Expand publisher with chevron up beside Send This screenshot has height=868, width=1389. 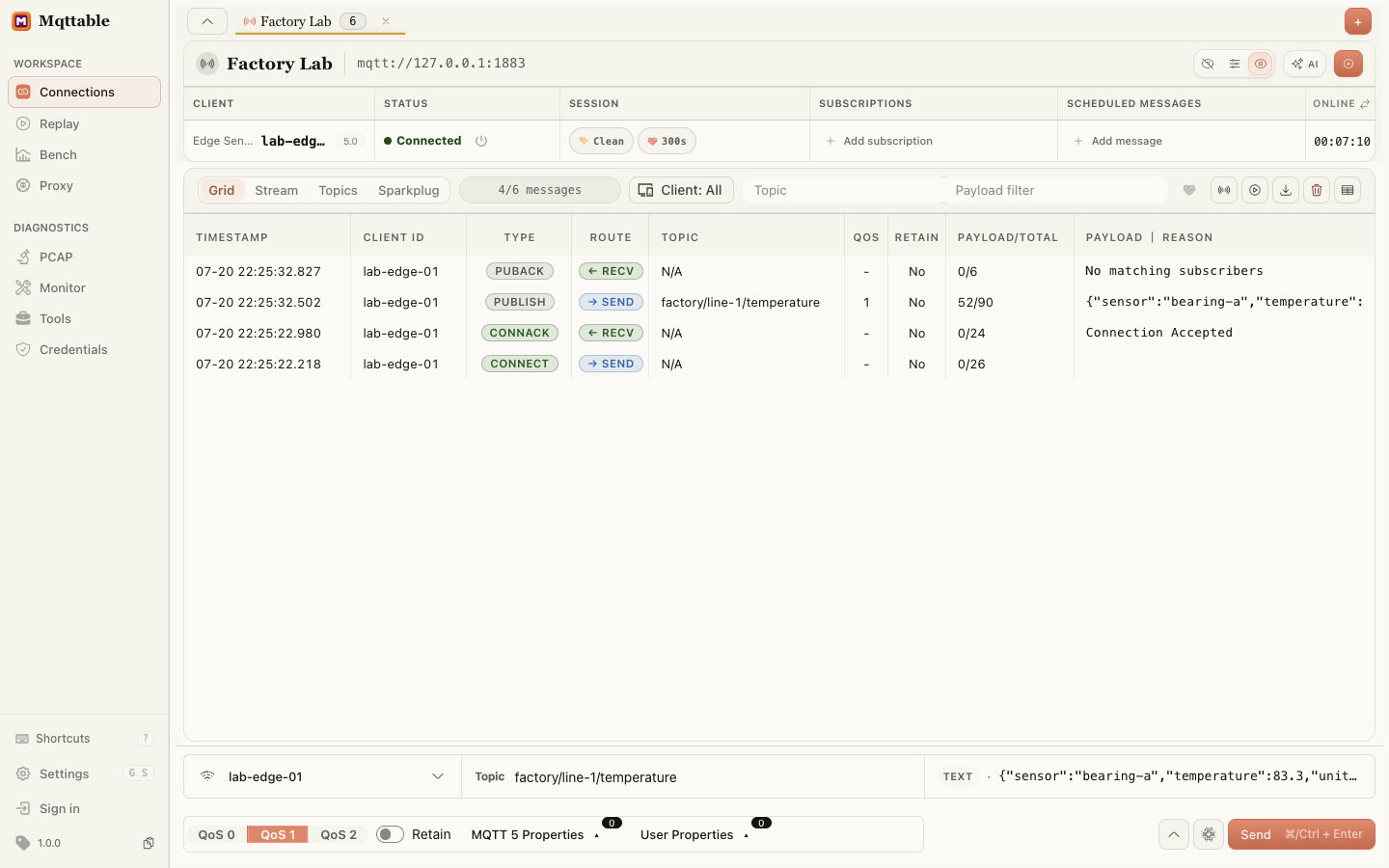pyautogui.click(x=1174, y=834)
